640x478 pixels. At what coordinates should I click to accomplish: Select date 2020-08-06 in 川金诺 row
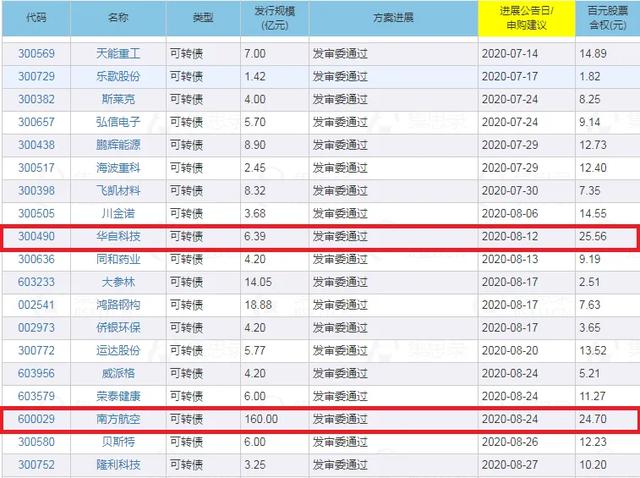510,213
